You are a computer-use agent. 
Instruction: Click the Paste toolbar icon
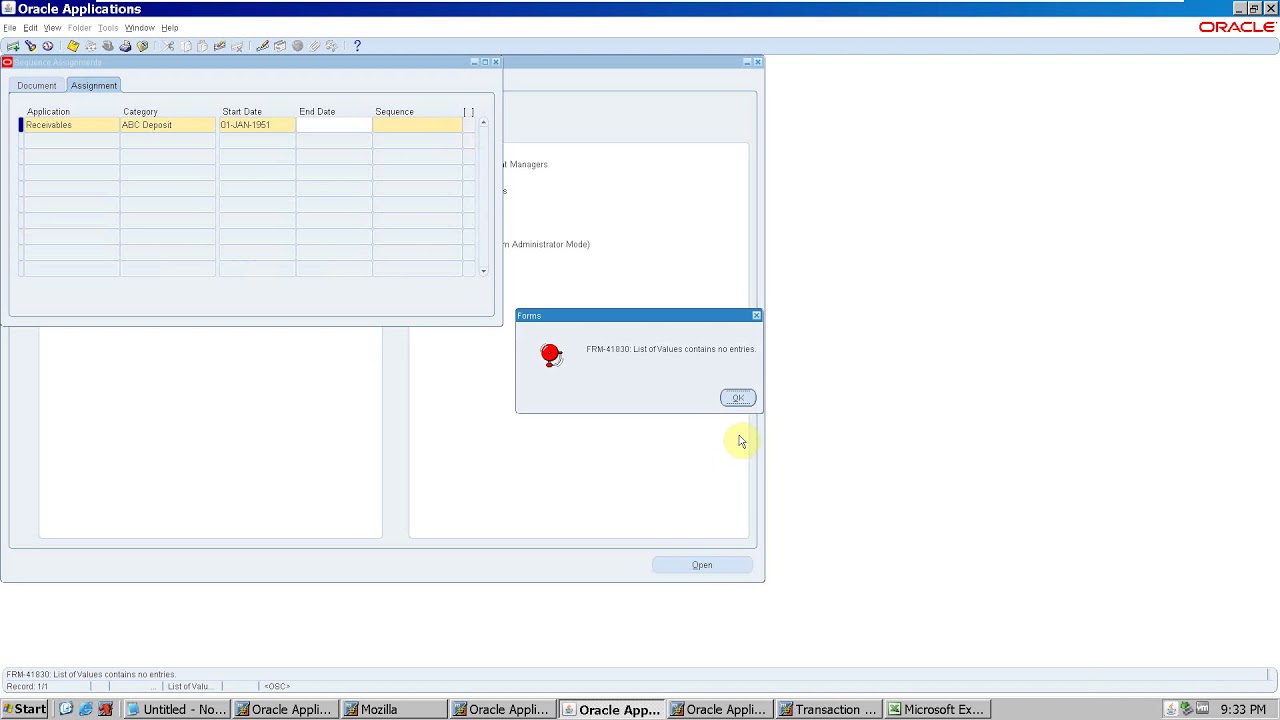coord(202,46)
